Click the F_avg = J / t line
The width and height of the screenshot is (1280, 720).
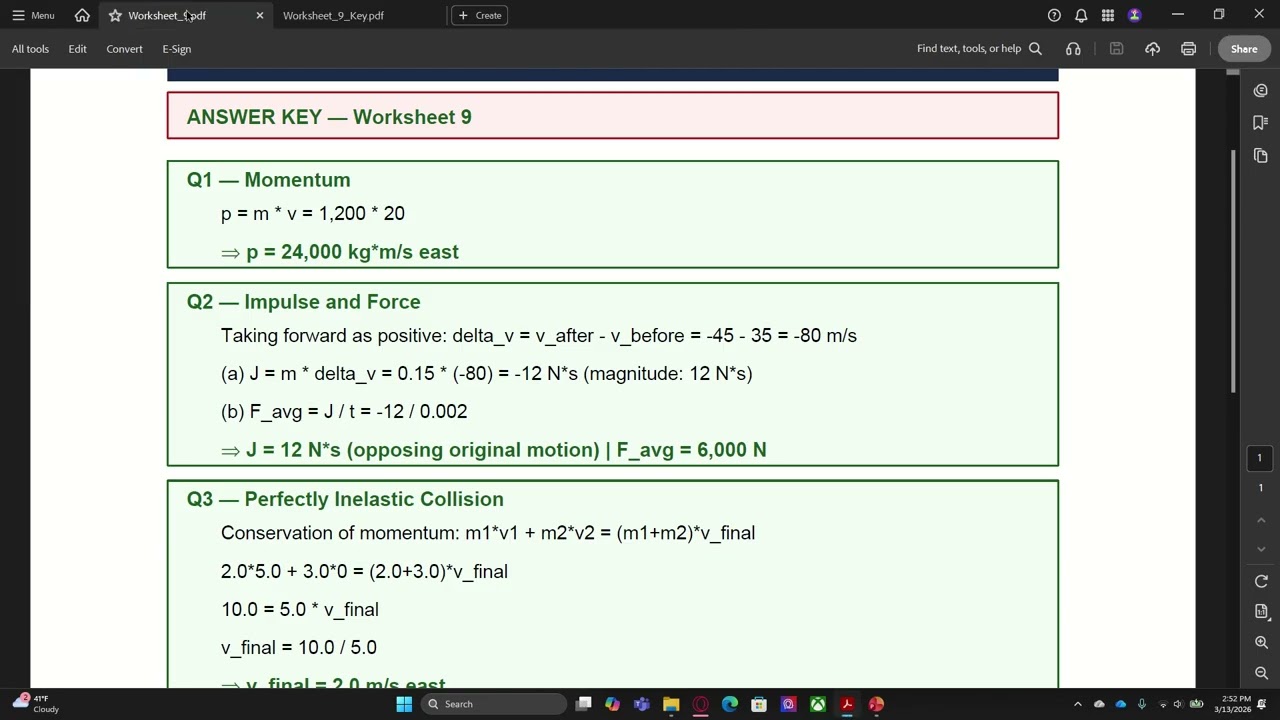coord(344,411)
